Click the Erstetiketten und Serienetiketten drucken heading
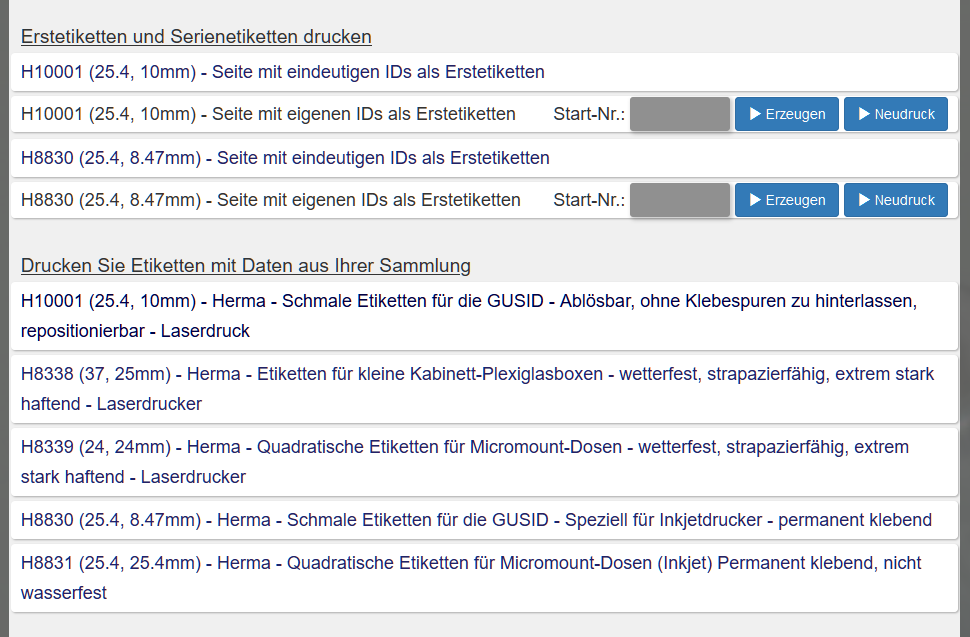Screen dimensions: 970x637 (x=196, y=36)
